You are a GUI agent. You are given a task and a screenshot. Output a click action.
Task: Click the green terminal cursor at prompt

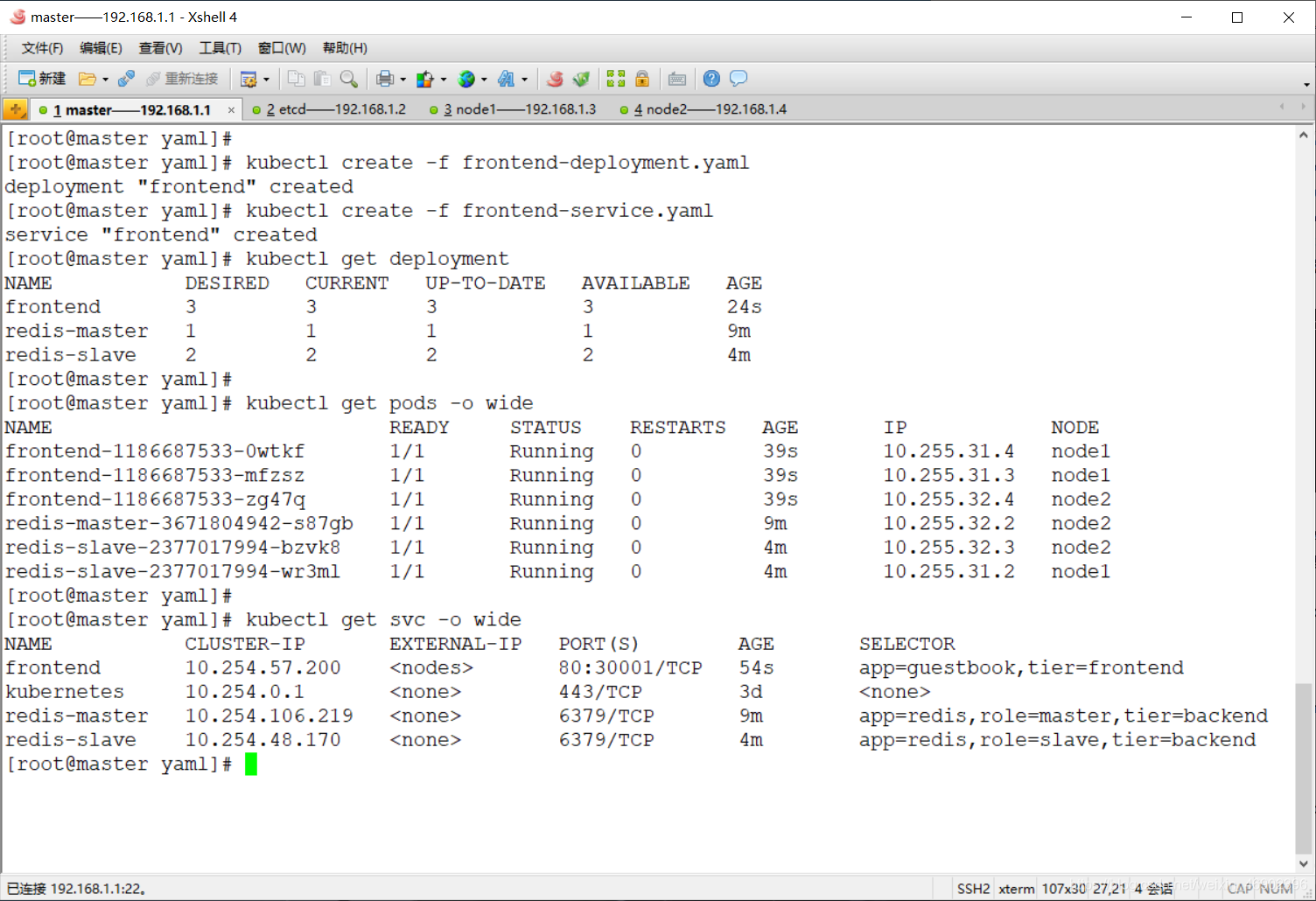click(x=251, y=765)
